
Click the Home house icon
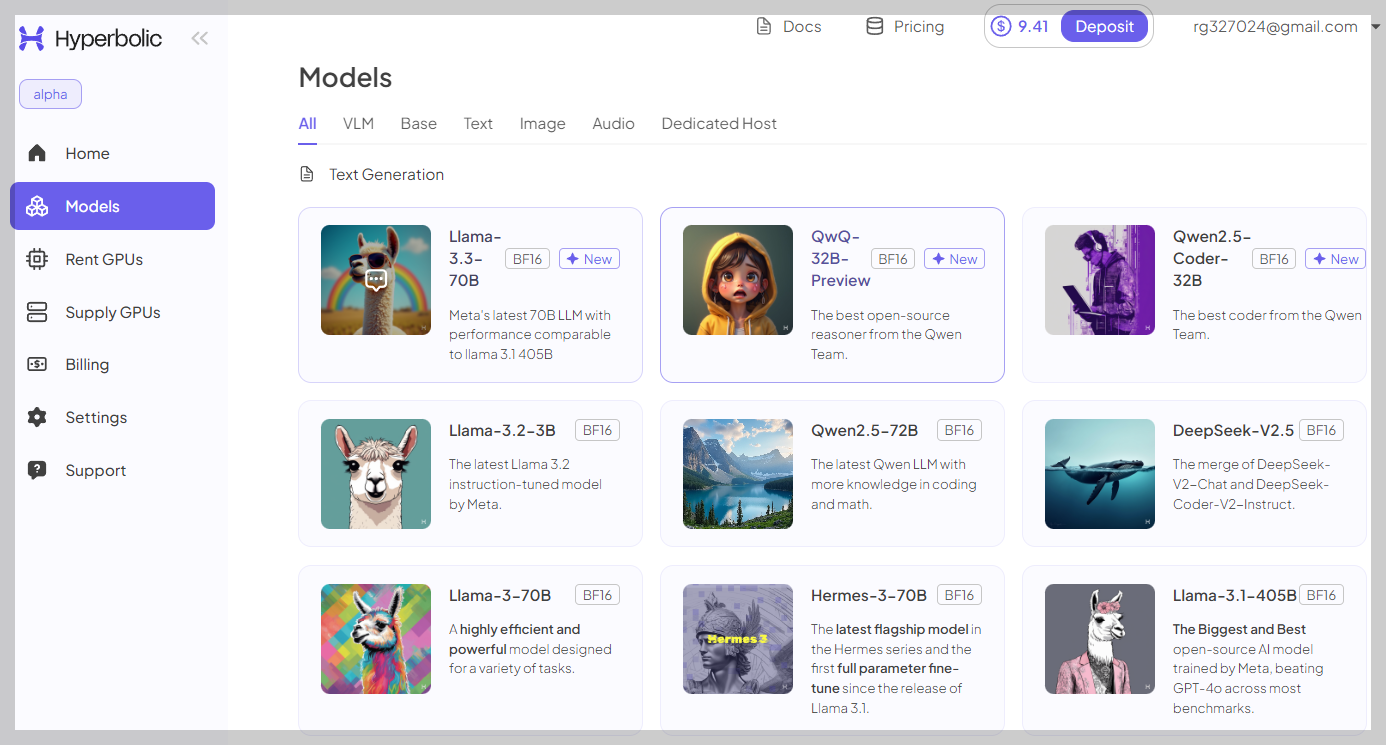click(37, 153)
